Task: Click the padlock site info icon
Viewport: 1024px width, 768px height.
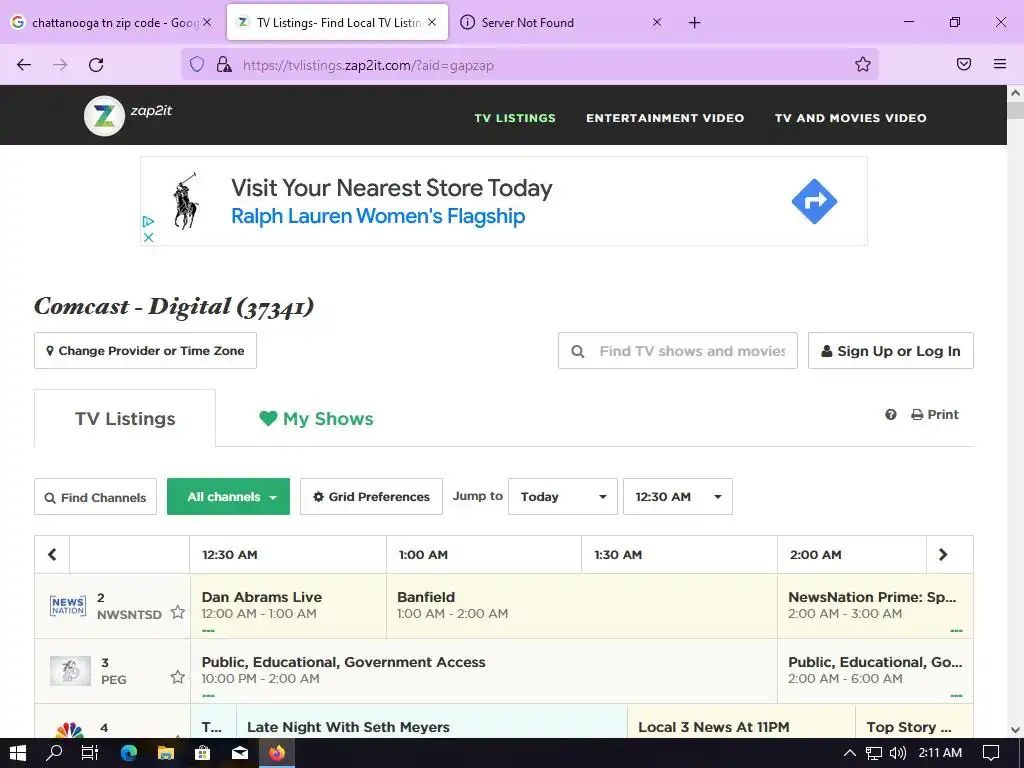Action: click(224, 64)
